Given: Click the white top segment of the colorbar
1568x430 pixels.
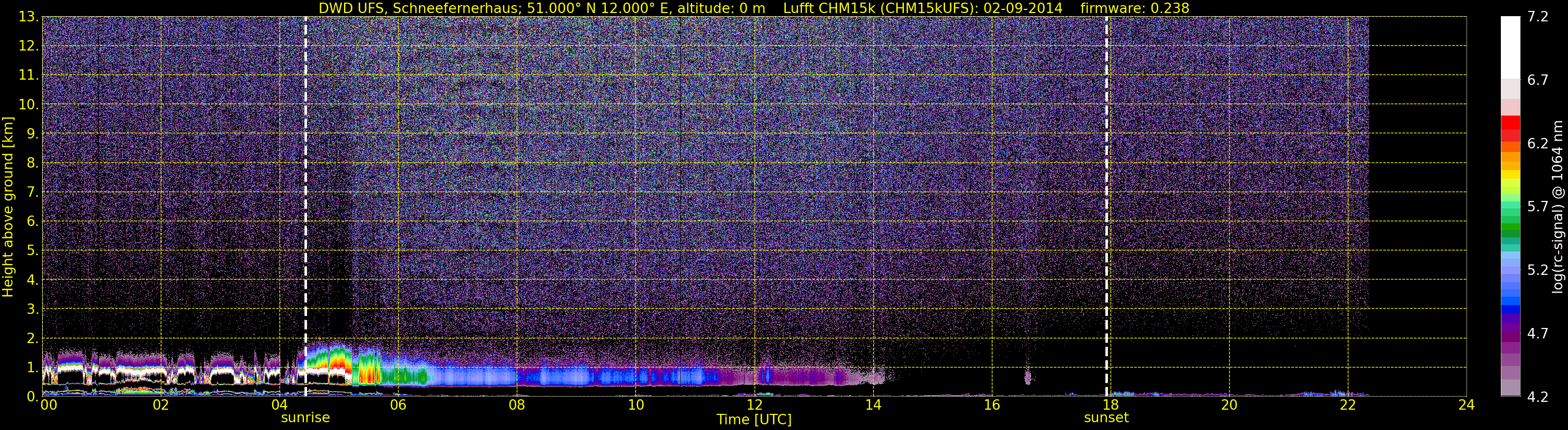Looking at the screenshot, I should [1510, 47].
